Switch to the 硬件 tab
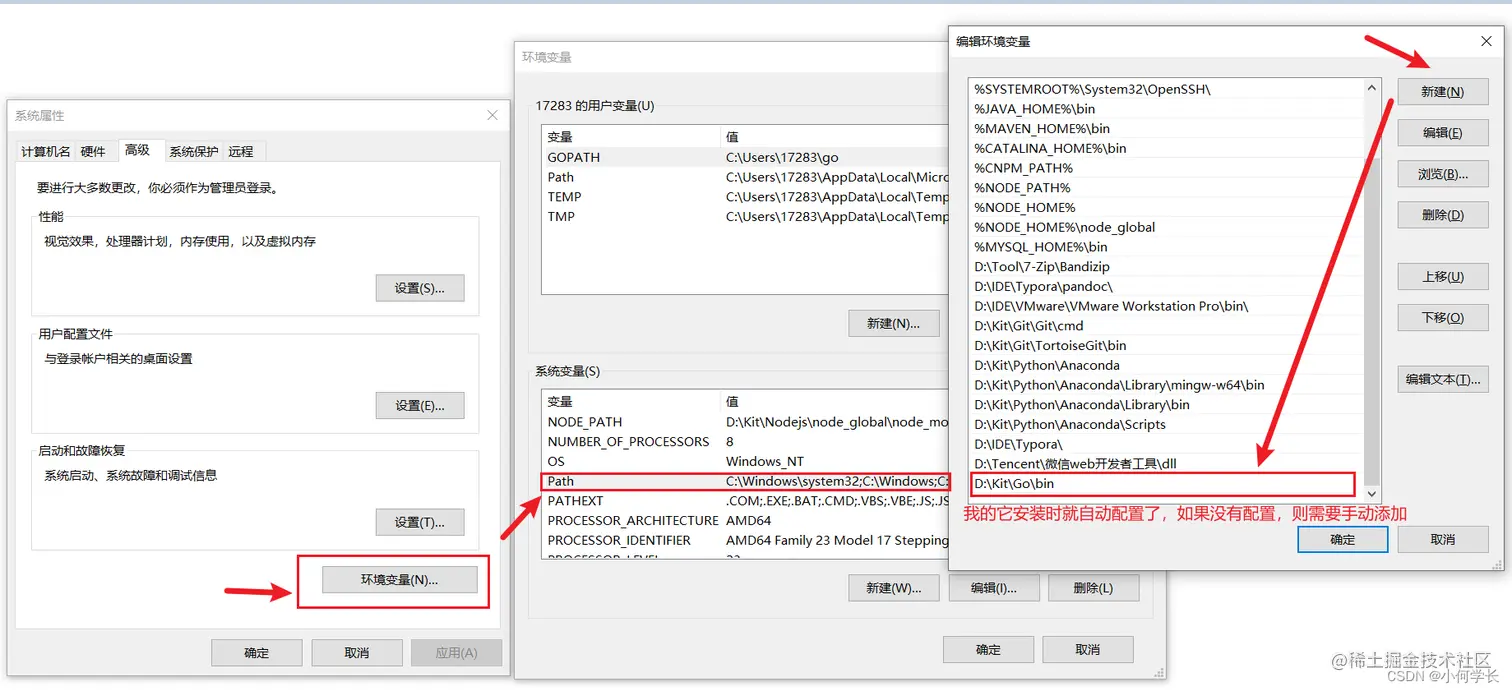This screenshot has height=691, width=1512. (x=93, y=152)
